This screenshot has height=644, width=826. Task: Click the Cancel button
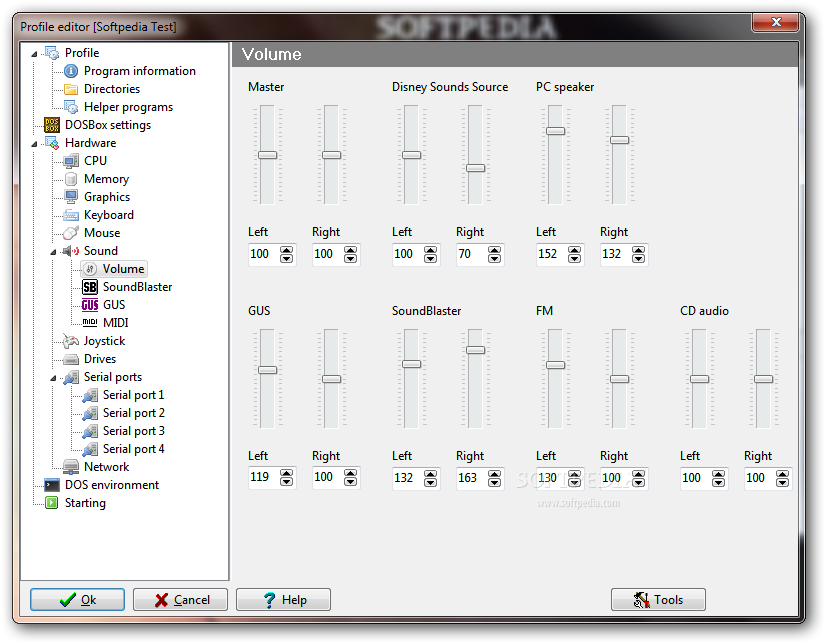[180, 600]
